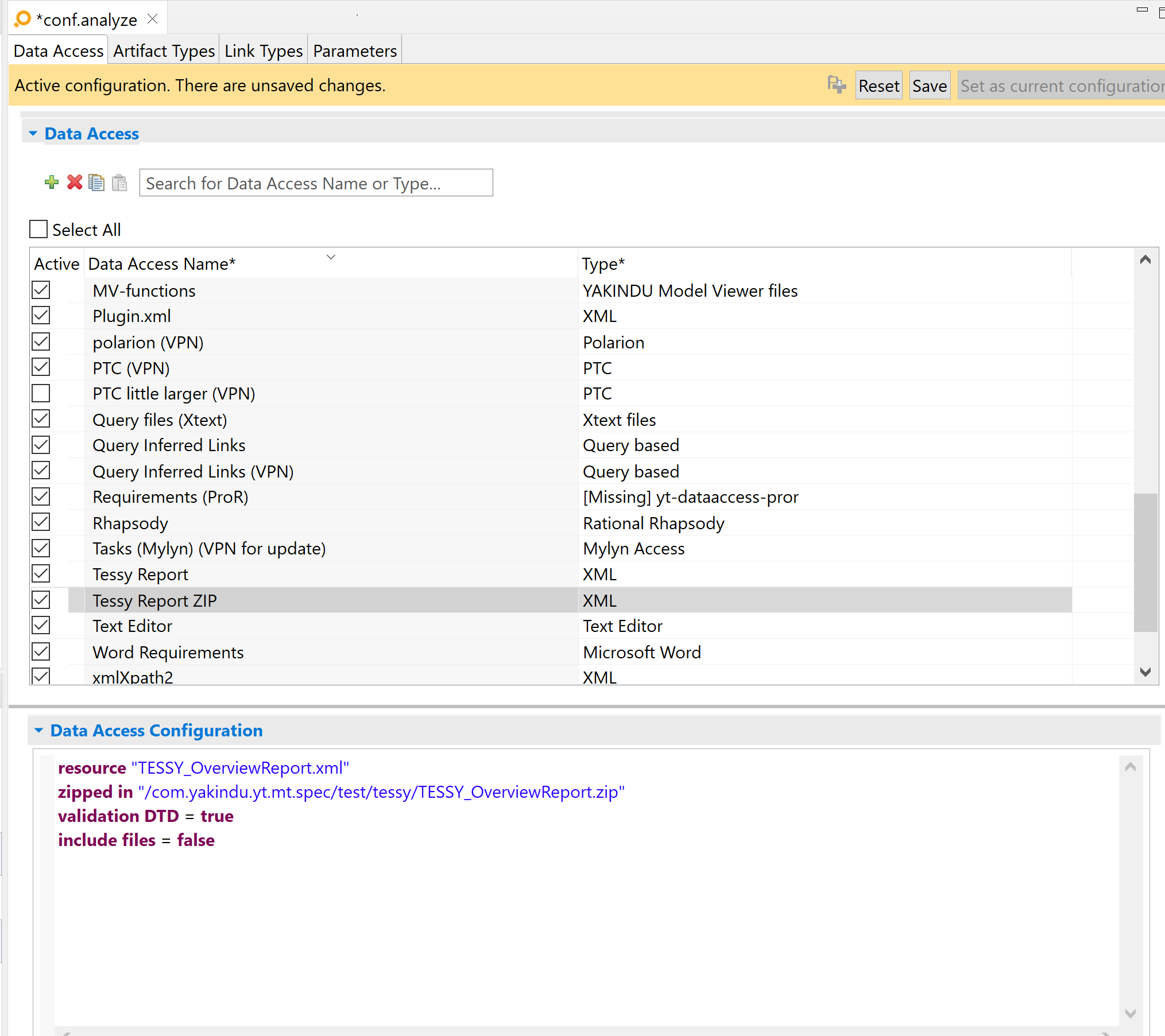Viewport: 1165px width, 1036px height.
Task: Uncheck the Tessy Report ZIP checkbox
Action: point(41,600)
